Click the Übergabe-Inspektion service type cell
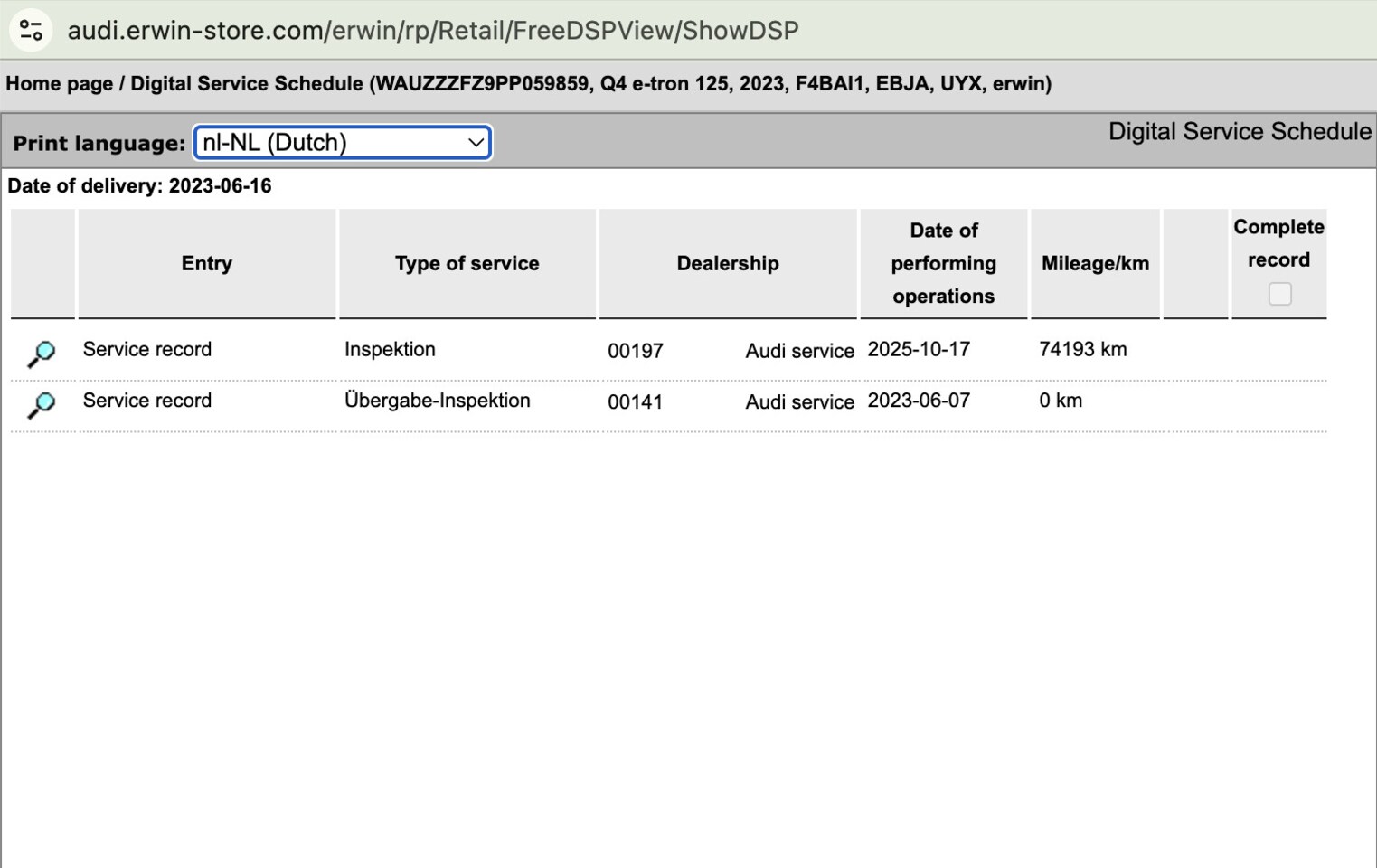The image size is (1377, 868). pyautogui.click(x=438, y=401)
